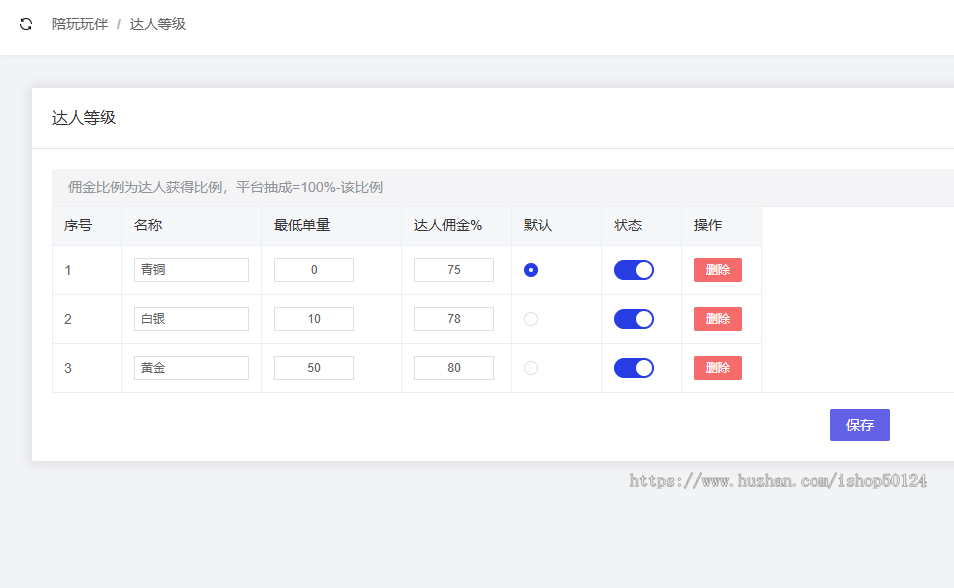Edit the name field containing 黄金
The image size is (954, 588).
(191, 368)
